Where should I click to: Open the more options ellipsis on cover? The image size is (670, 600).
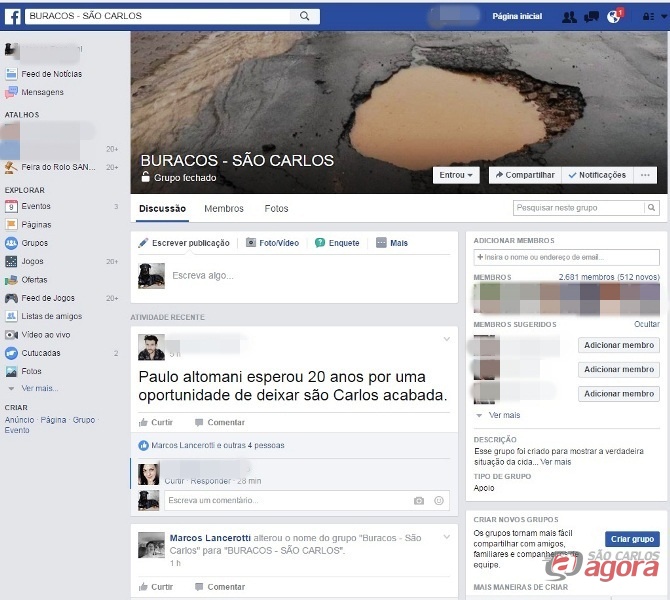coord(645,175)
